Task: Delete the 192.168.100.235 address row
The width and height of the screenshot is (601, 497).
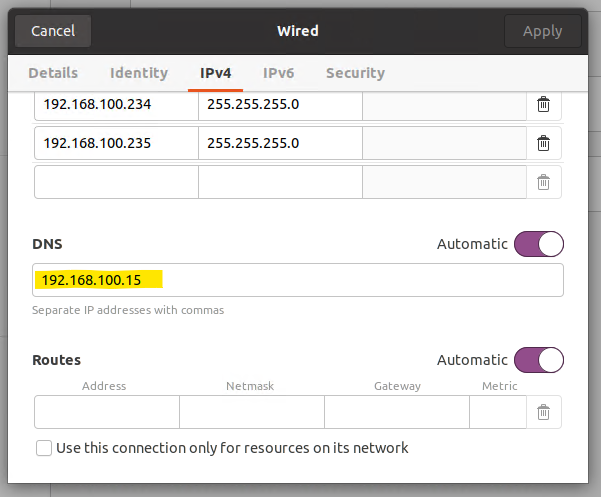Action: (x=543, y=143)
